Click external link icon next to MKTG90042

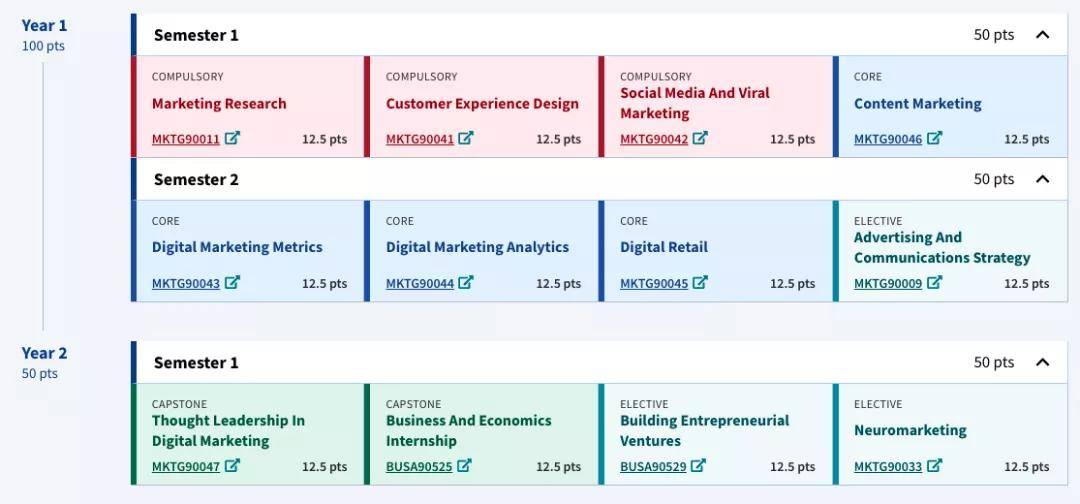[x=700, y=139]
